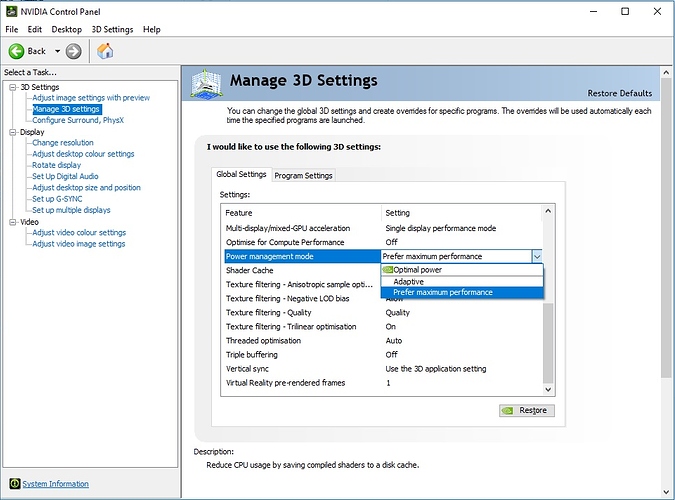675x500 pixels.
Task: Click the green Back arrow button
Action: pos(17,51)
